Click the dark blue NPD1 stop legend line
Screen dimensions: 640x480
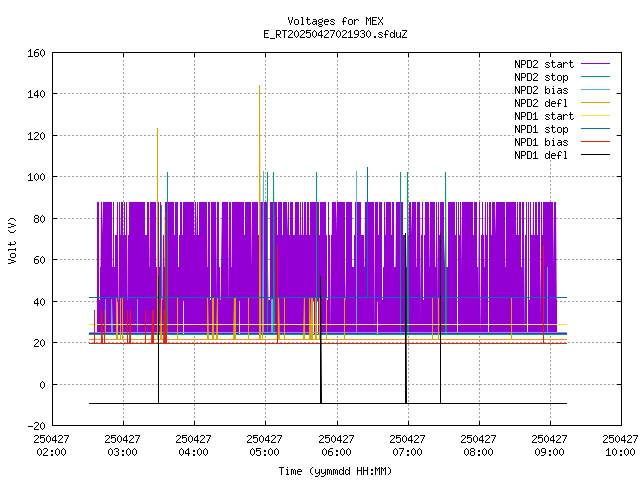point(596,129)
